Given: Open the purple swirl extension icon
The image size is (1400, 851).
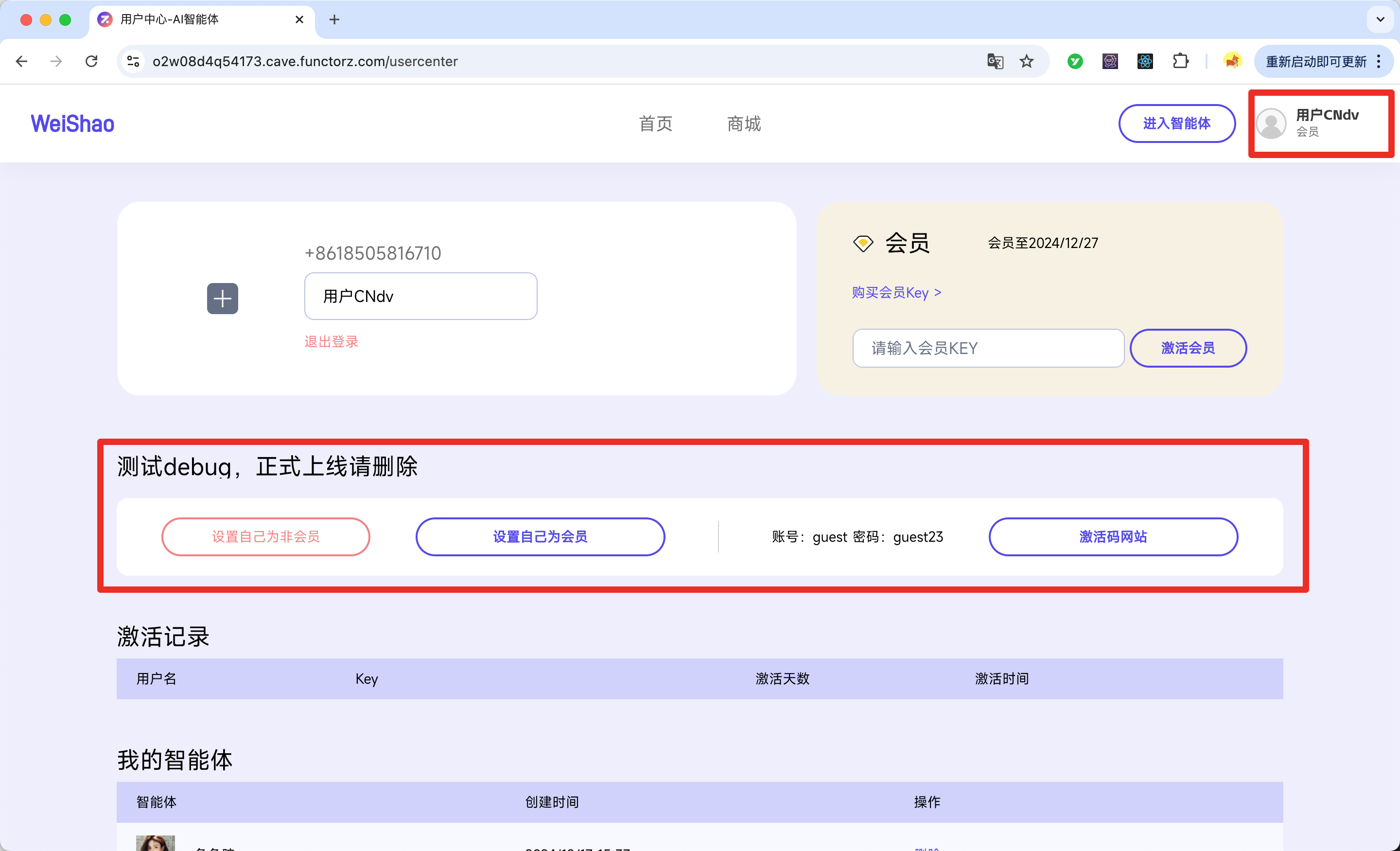Looking at the screenshot, I should coord(1110,61).
